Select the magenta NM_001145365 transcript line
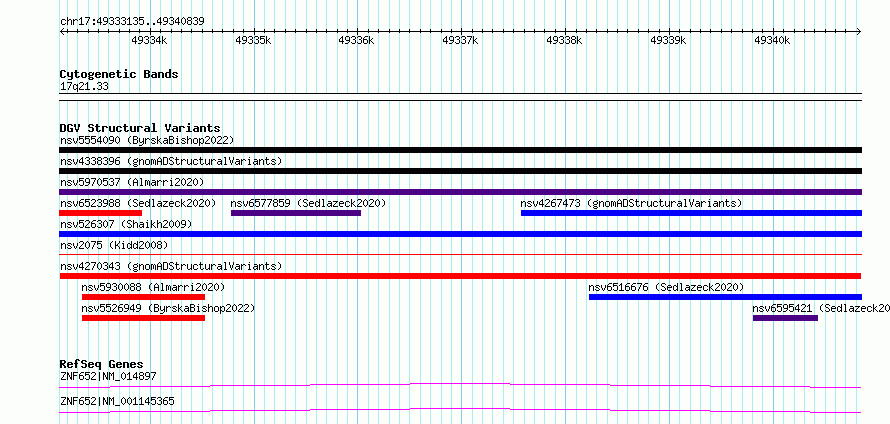890x424 pixels. tap(460, 410)
